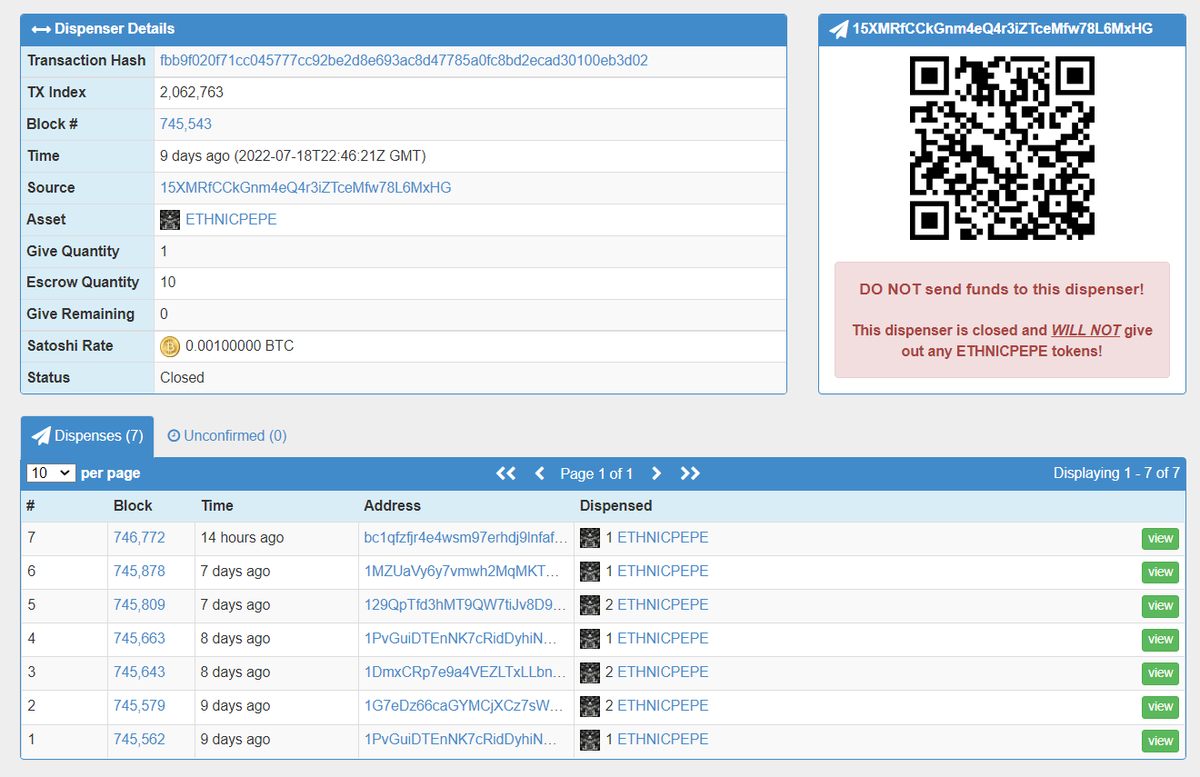
Task: Click ETHNICPEPE thumbnail in dispense row 7
Action: point(590,538)
